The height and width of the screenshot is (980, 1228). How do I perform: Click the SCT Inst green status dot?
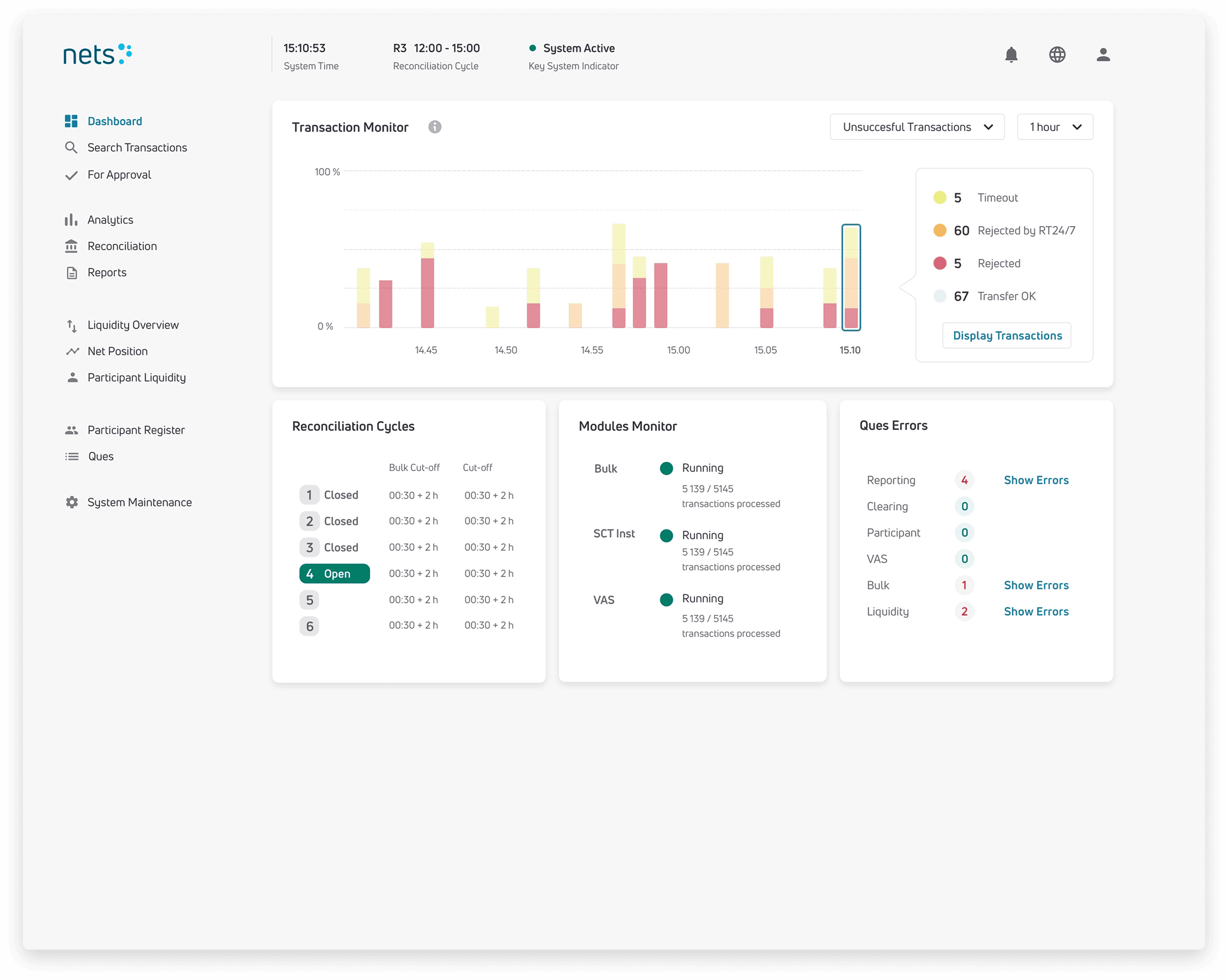pyautogui.click(x=666, y=535)
